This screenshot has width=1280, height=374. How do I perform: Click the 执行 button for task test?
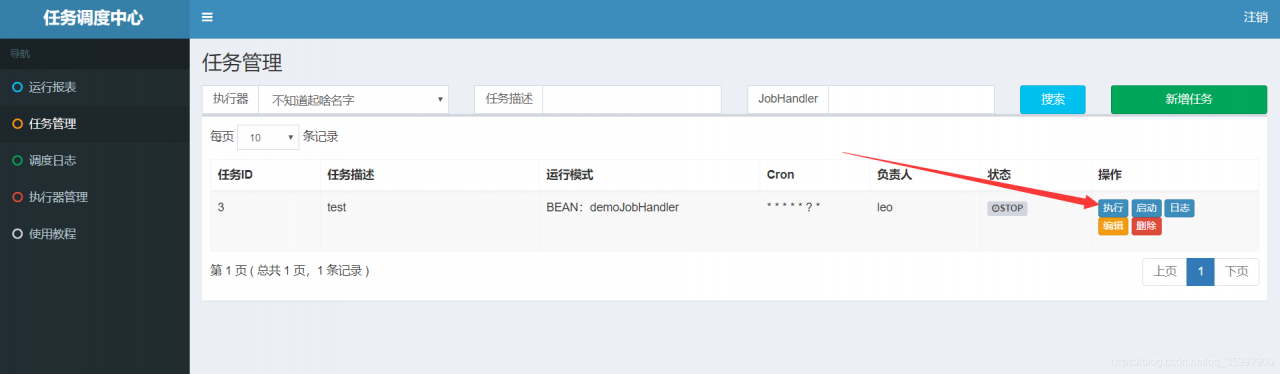pos(1113,208)
